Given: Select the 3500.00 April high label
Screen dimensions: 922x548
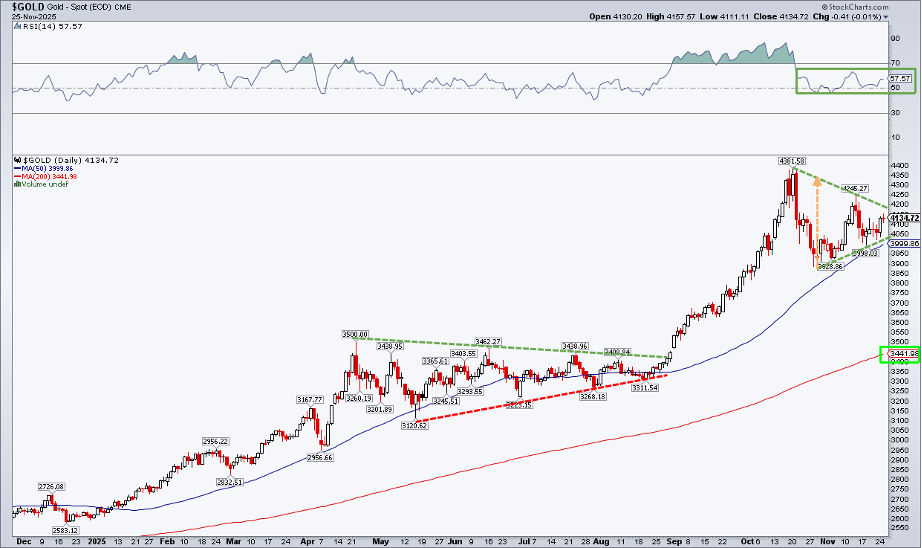Looking at the screenshot, I should pos(354,334).
